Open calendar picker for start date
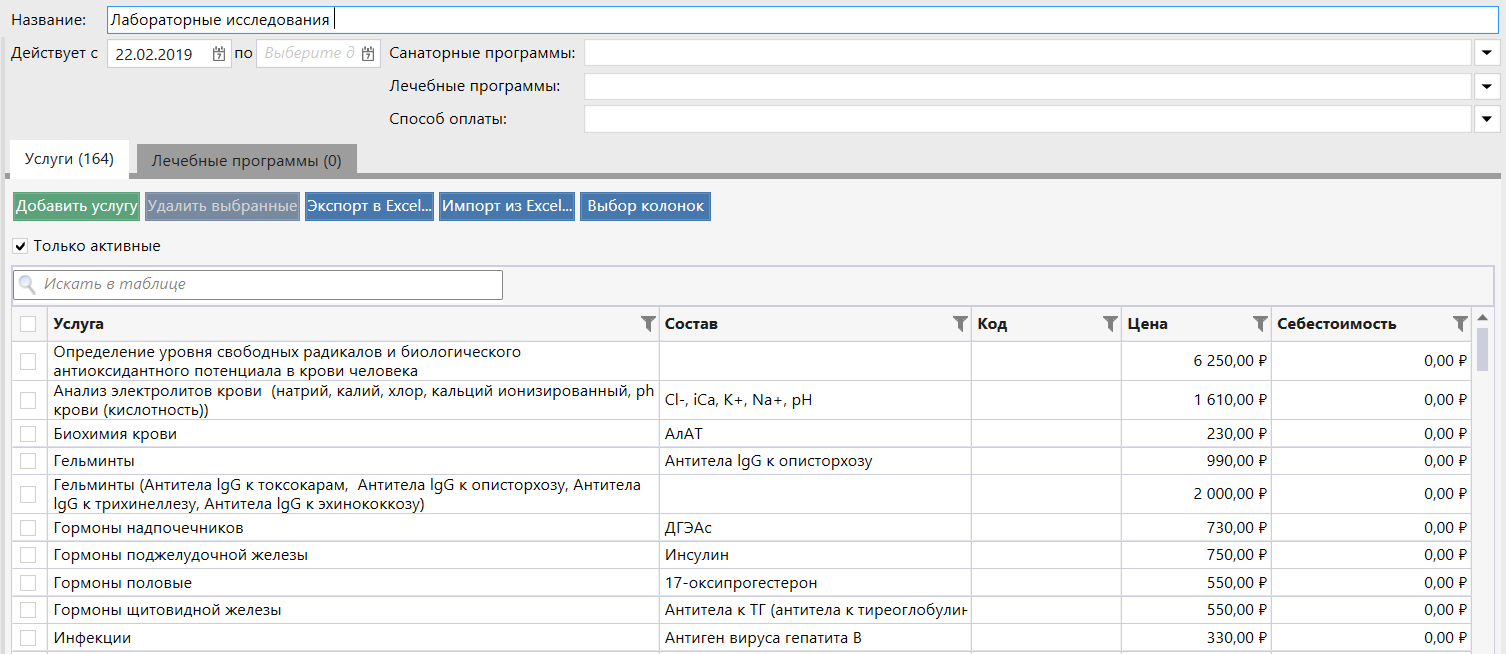This screenshot has width=1506, height=654. pyautogui.click(x=219, y=54)
